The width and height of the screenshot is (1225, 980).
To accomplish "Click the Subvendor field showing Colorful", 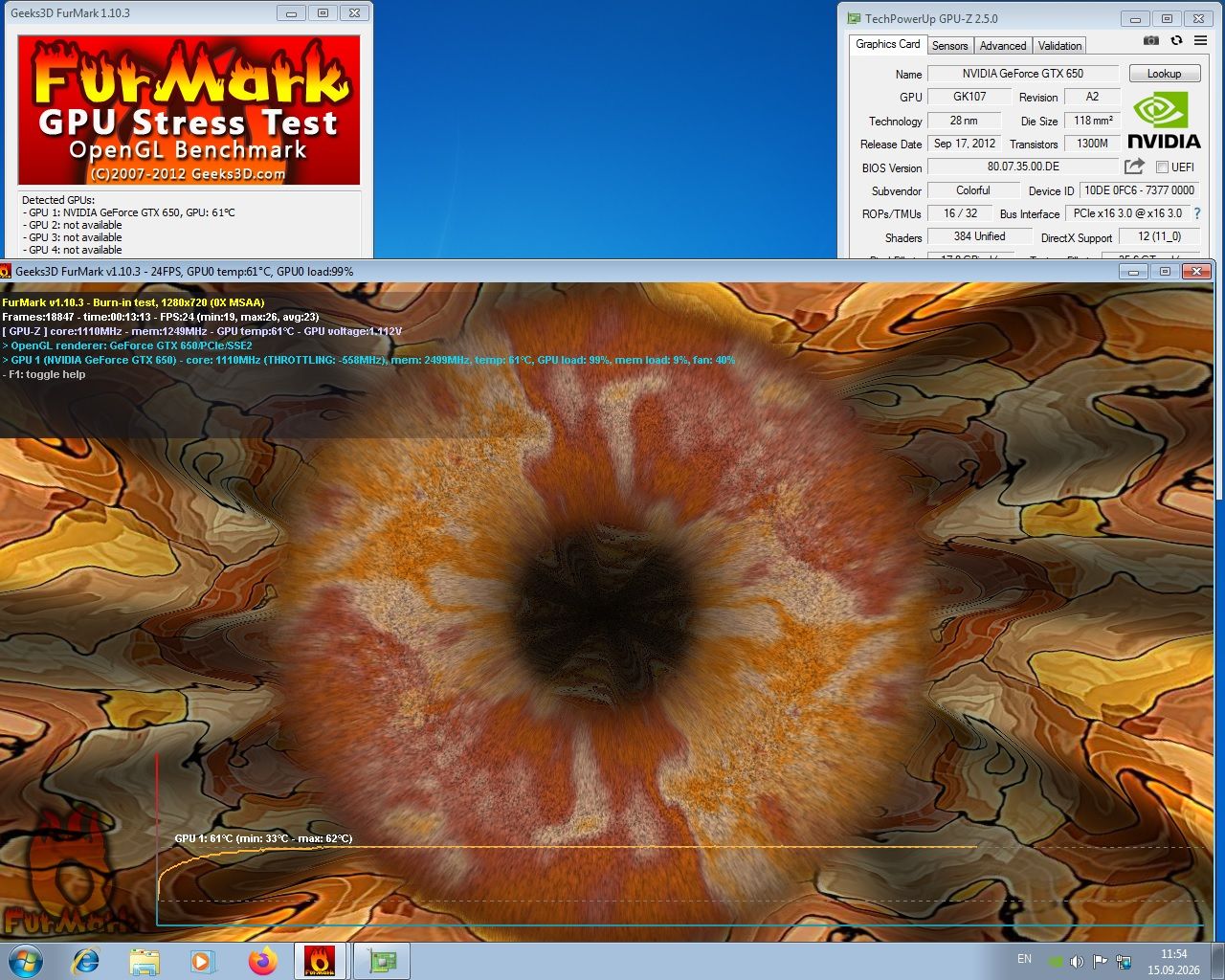I will pyautogui.click(x=973, y=190).
